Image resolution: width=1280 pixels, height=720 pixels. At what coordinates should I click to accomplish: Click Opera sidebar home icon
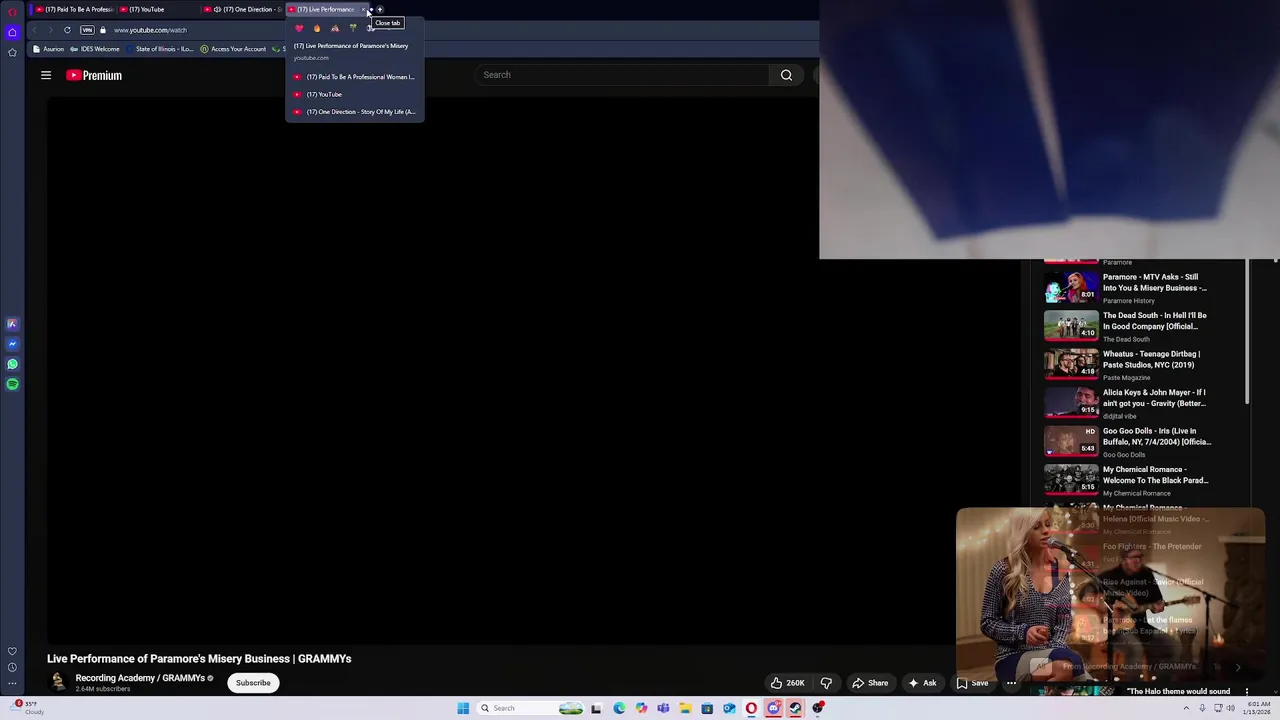click(x=12, y=32)
